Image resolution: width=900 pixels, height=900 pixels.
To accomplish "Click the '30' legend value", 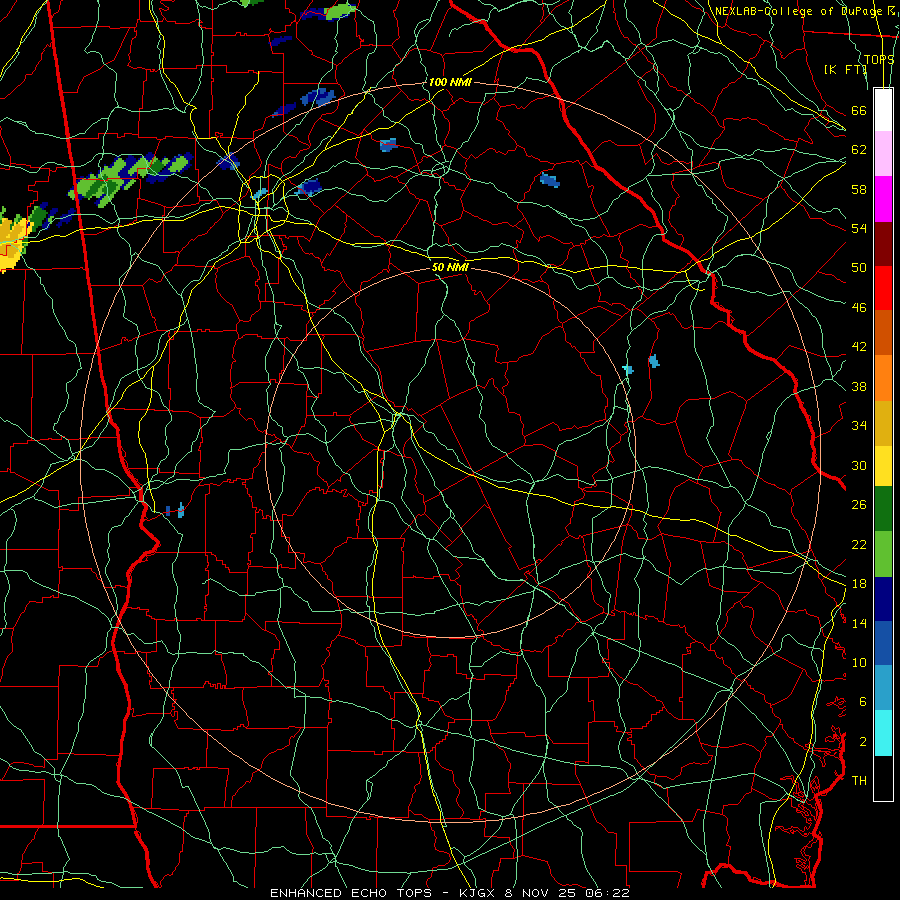I will (859, 465).
